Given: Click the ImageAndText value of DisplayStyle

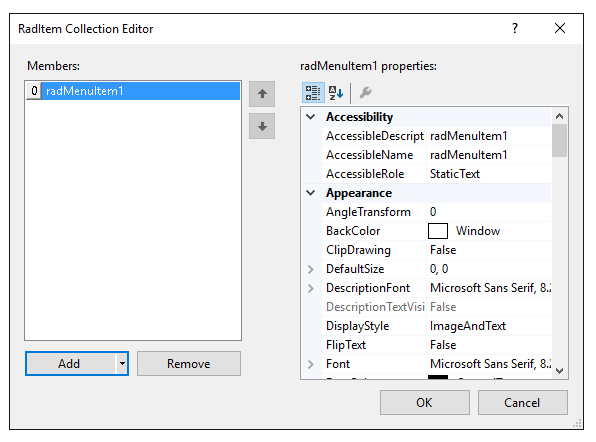Looking at the screenshot, I should 468,326.
